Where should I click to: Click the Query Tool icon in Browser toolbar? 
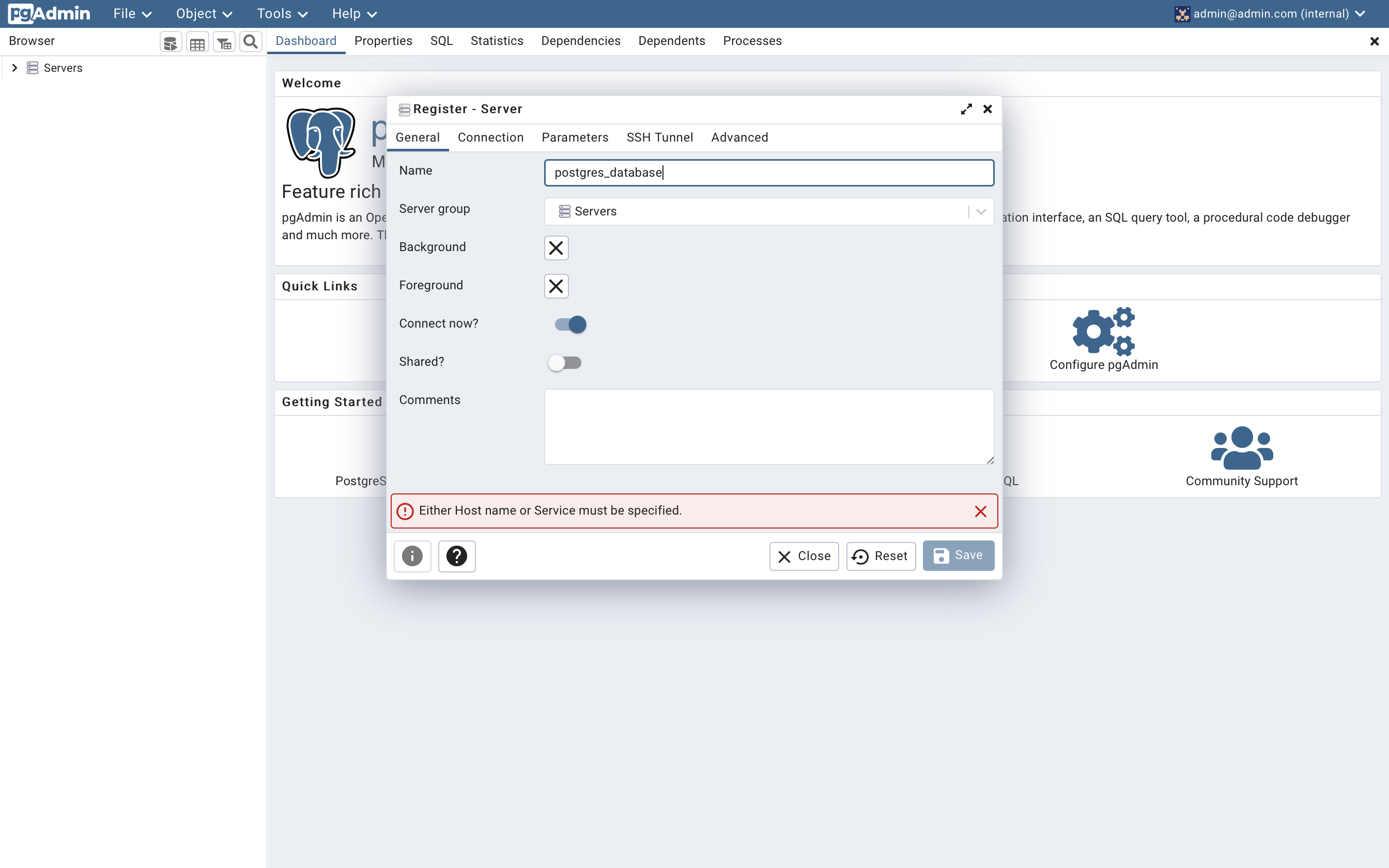(171, 42)
